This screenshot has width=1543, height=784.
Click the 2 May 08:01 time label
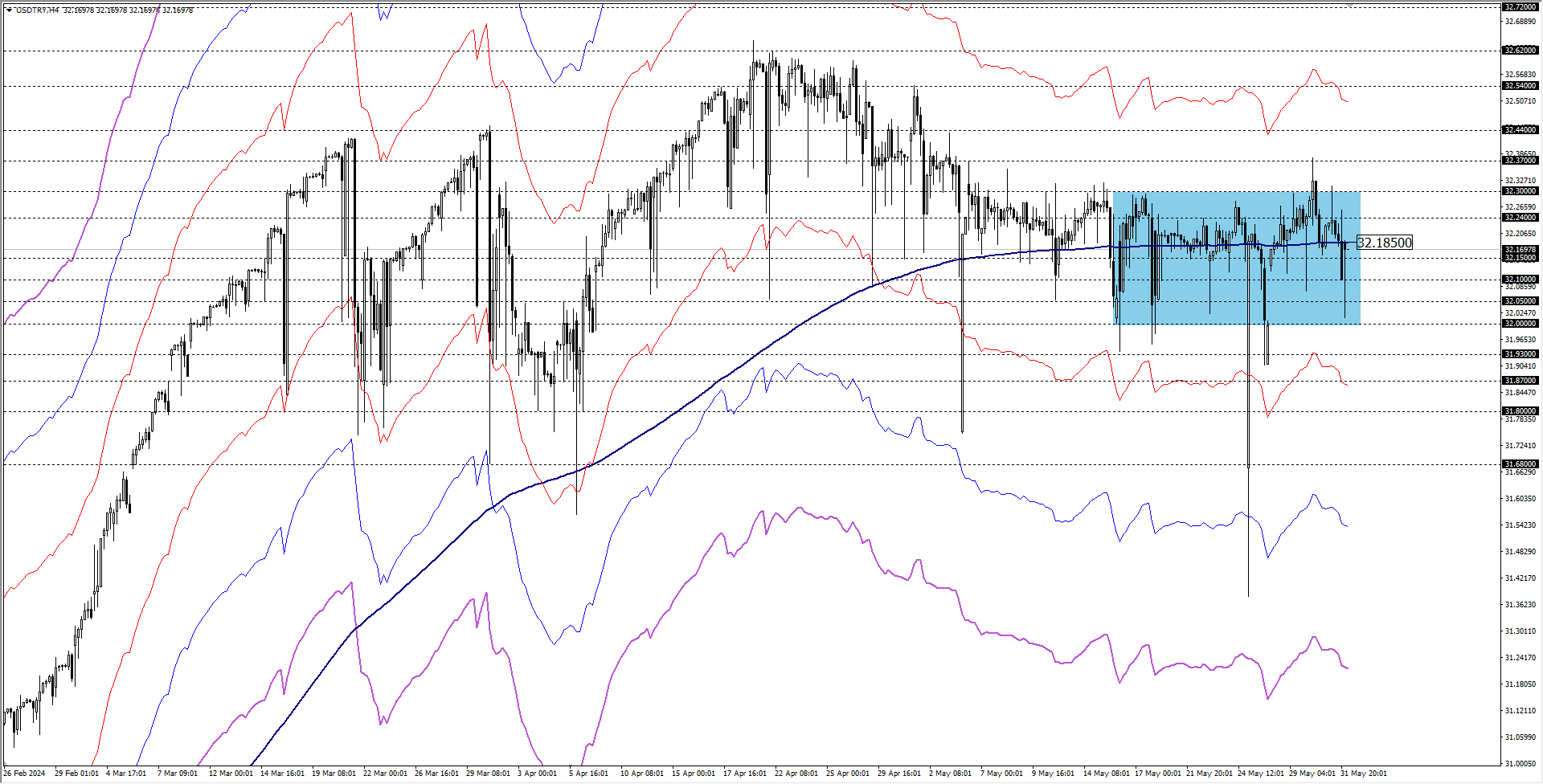pyautogui.click(x=951, y=774)
